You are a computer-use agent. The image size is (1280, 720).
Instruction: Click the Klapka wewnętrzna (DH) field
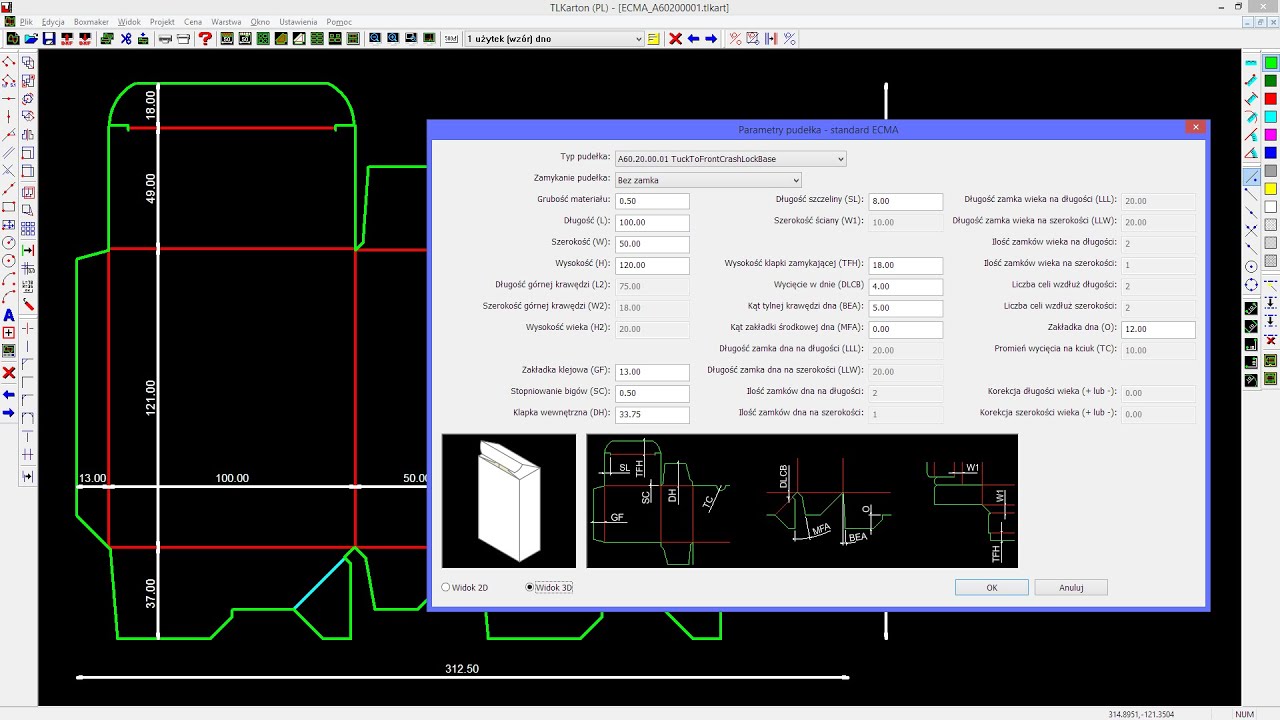click(x=652, y=414)
